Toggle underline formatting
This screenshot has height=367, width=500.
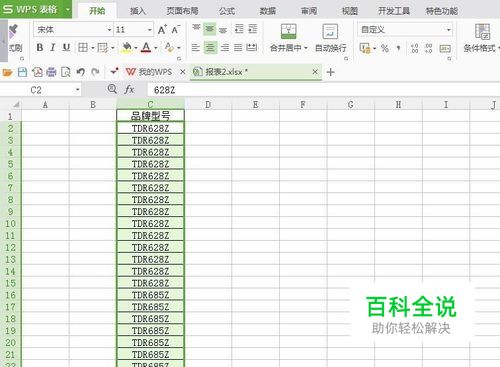tap(66, 48)
